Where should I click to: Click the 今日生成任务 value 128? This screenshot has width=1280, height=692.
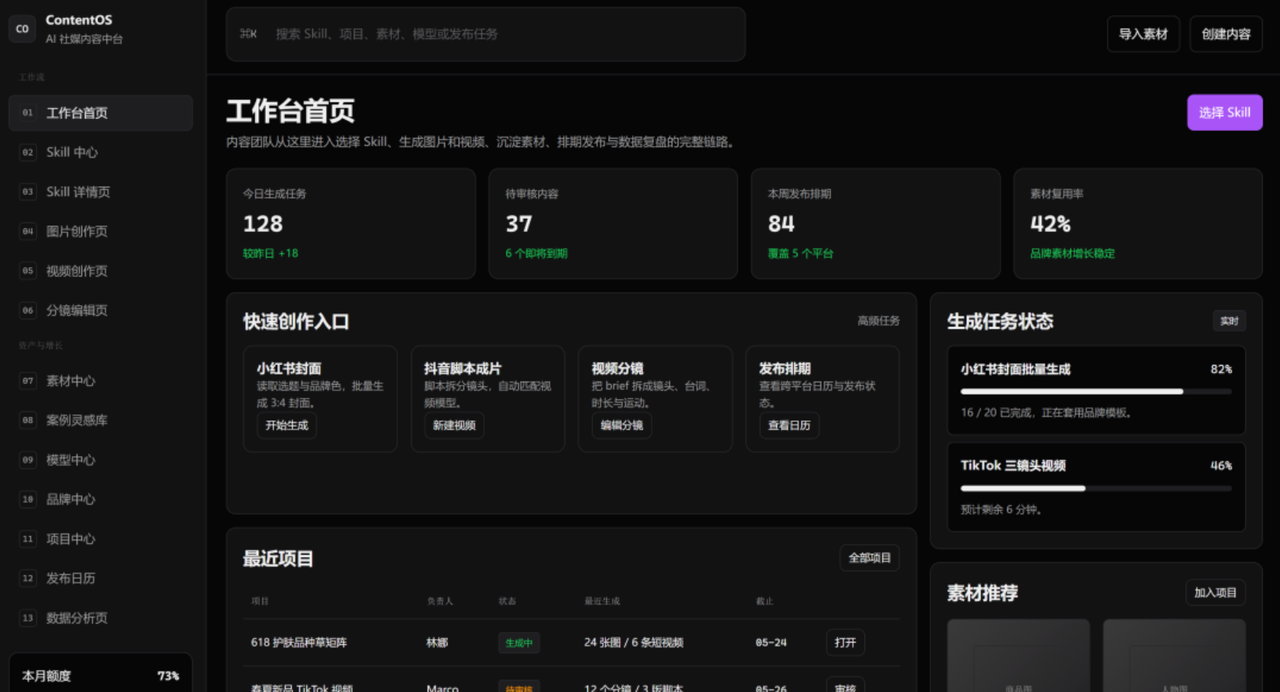pyautogui.click(x=263, y=224)
